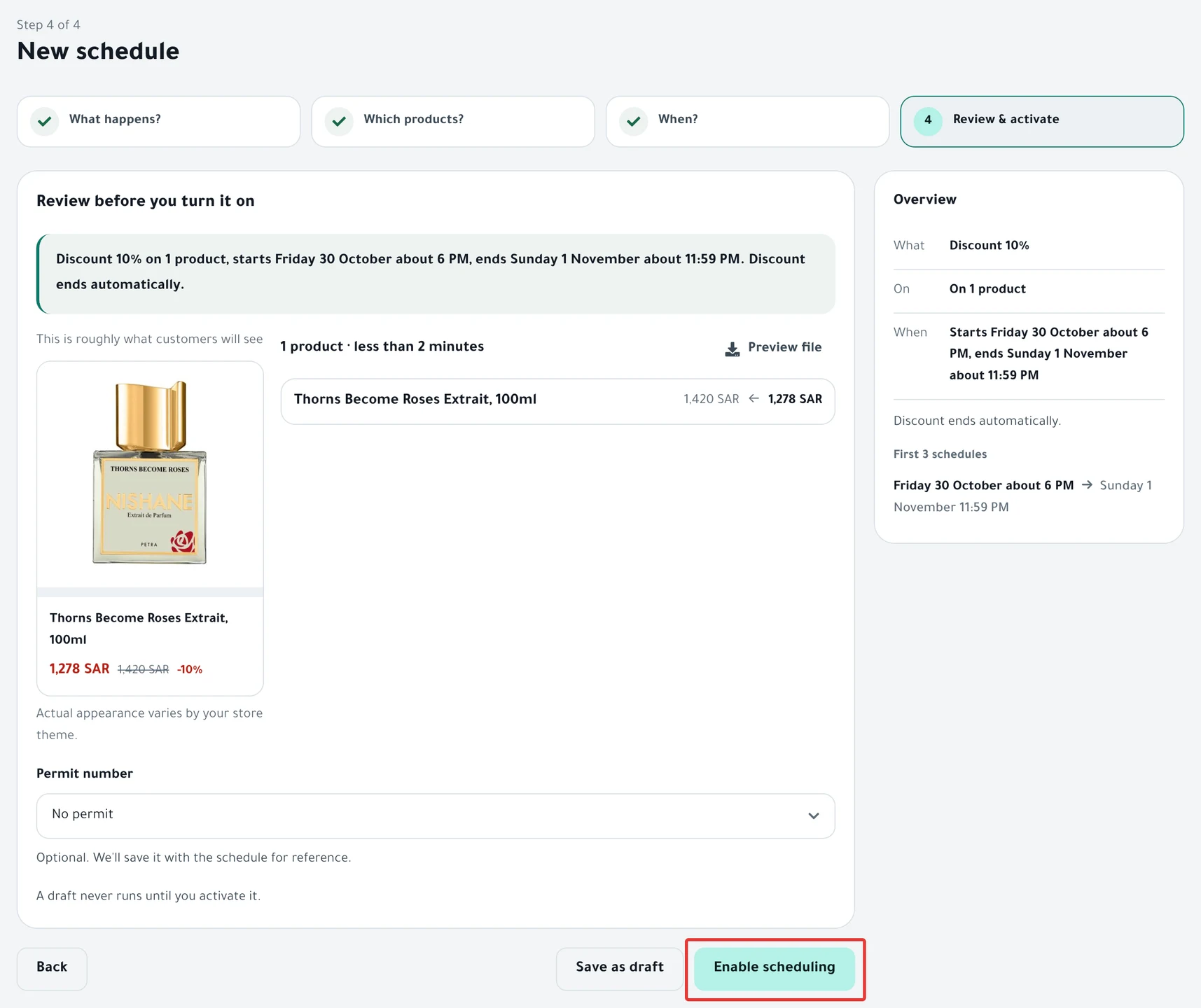Click the arrow between list row prices
The image size is (1201, 1008).
click(754, 399)
